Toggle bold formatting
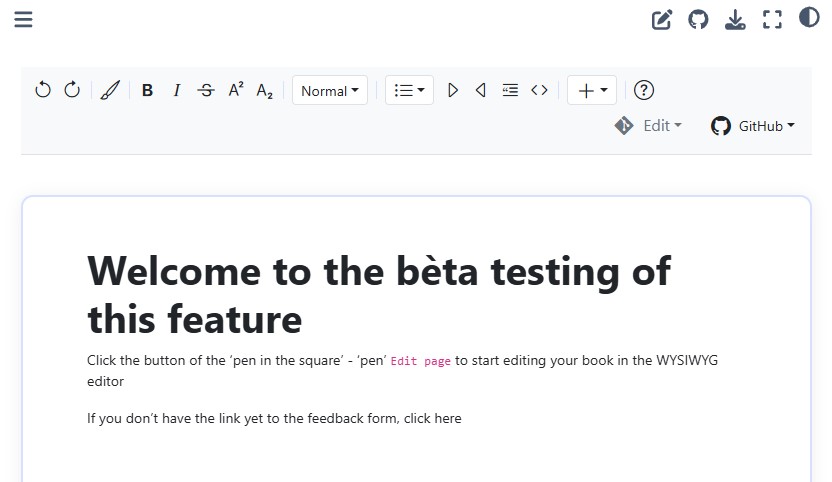 point(147,90)
